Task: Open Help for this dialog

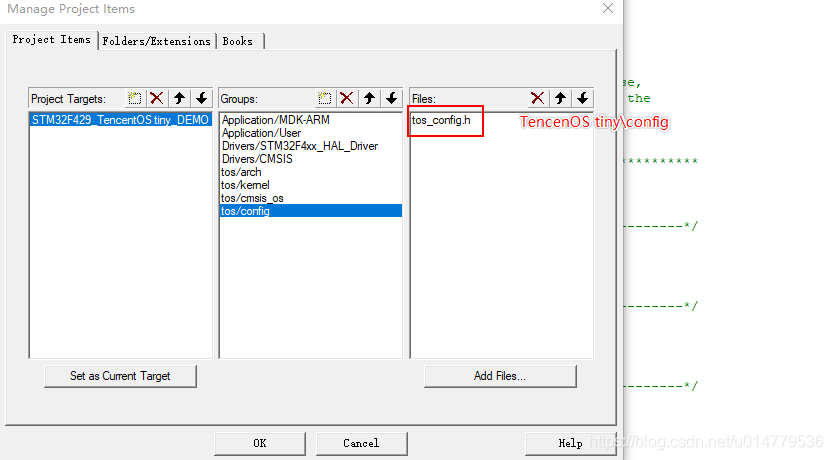Action: pos(571,444)
